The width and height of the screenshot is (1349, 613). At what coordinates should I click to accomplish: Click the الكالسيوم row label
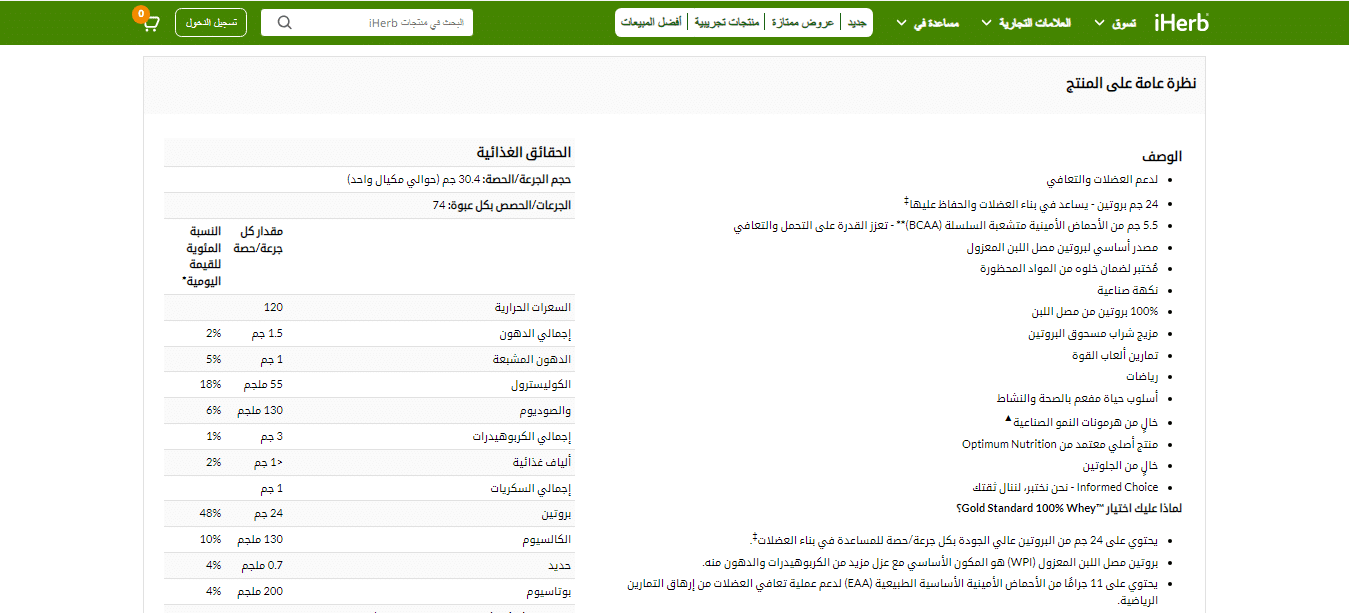pos(546,540)
